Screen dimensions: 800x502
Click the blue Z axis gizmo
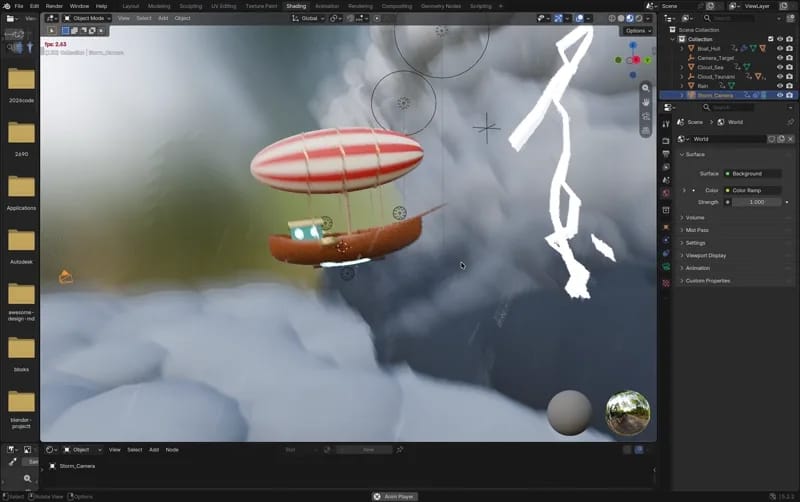pyautogui.click(x=633, y=45)
